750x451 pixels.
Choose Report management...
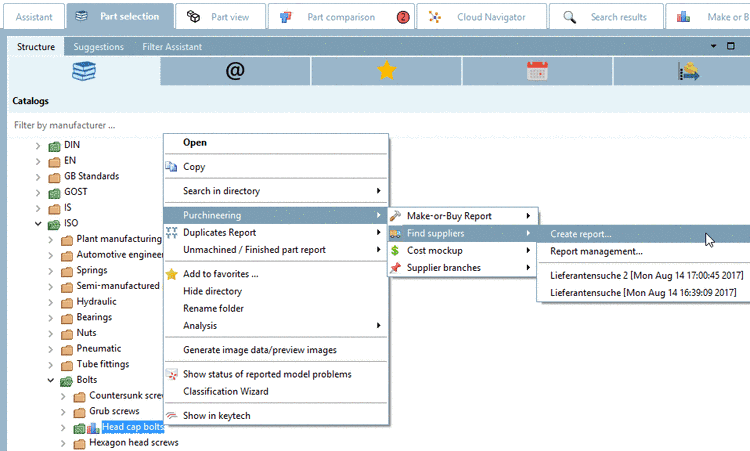644,251
